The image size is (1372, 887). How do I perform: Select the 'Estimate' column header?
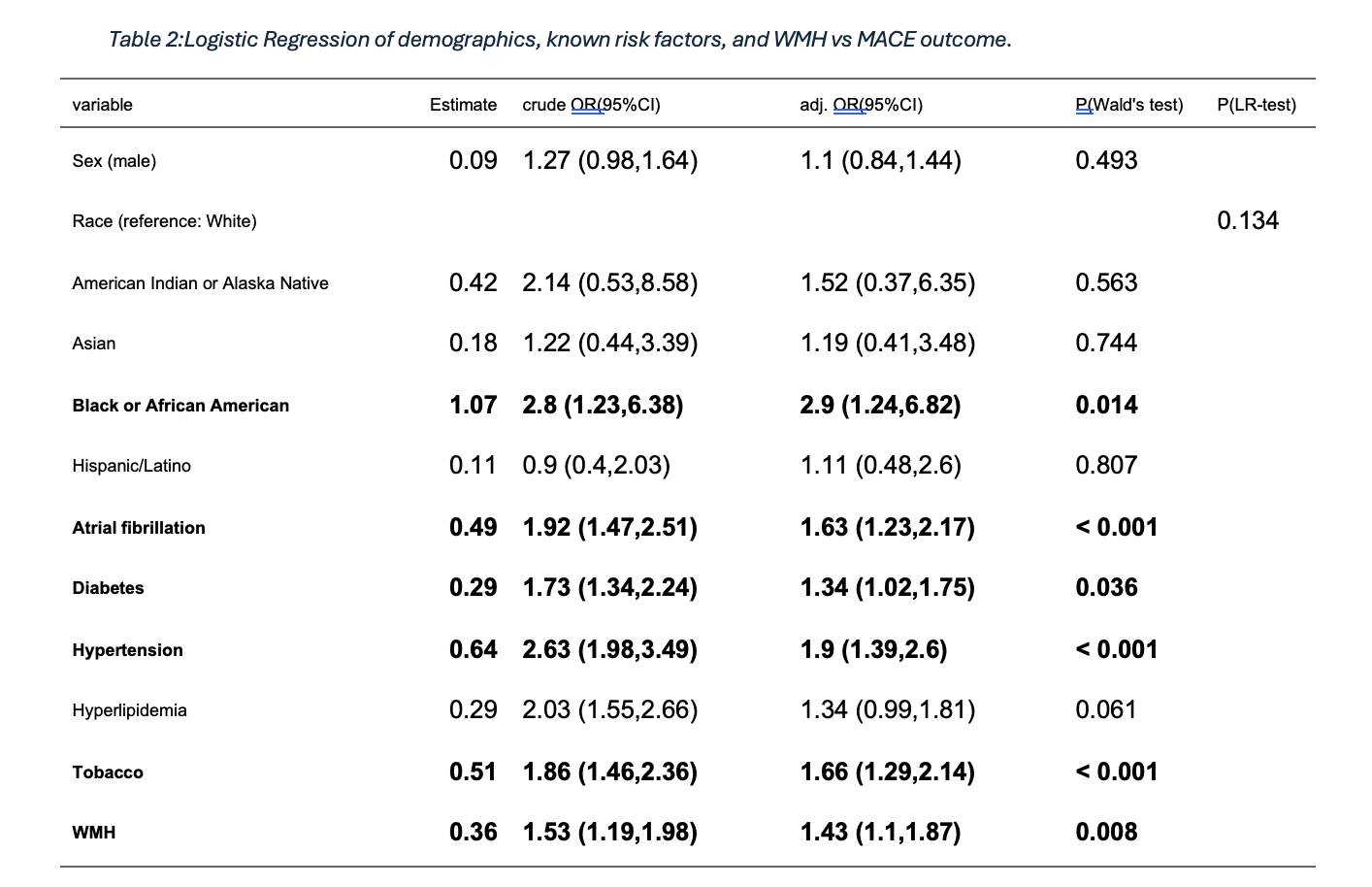click(463, 105)
